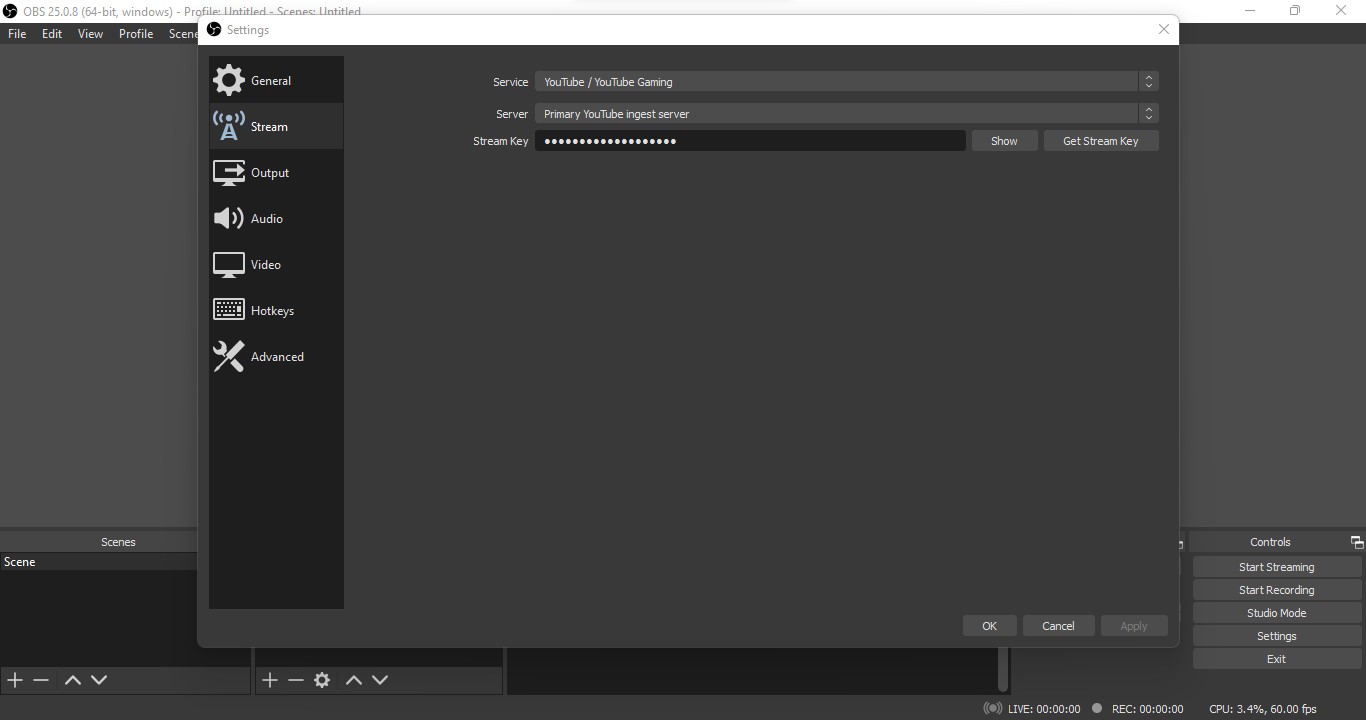This screenshot has height=720, width=1366.
Task: Open source properties with the gear icon
Action: click(322, 680)
